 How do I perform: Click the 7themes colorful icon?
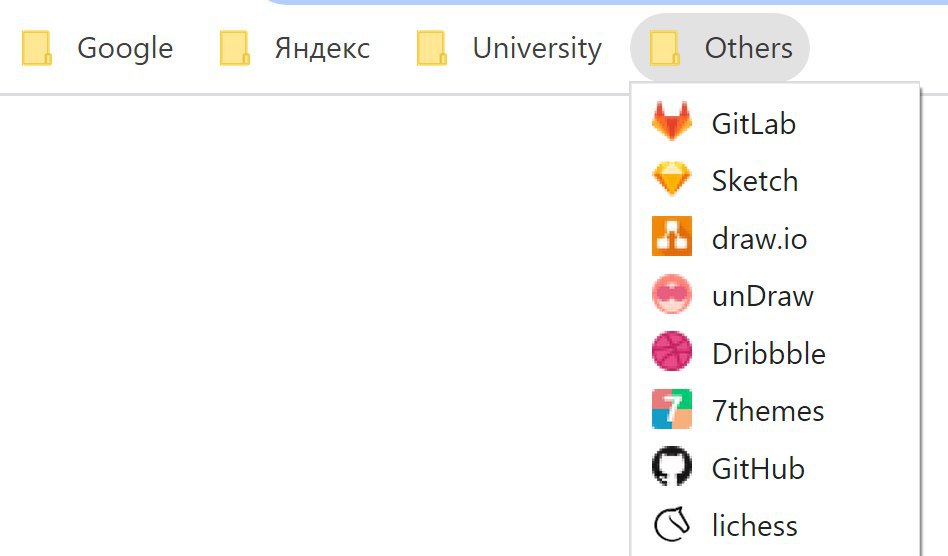tap(672, 409)
